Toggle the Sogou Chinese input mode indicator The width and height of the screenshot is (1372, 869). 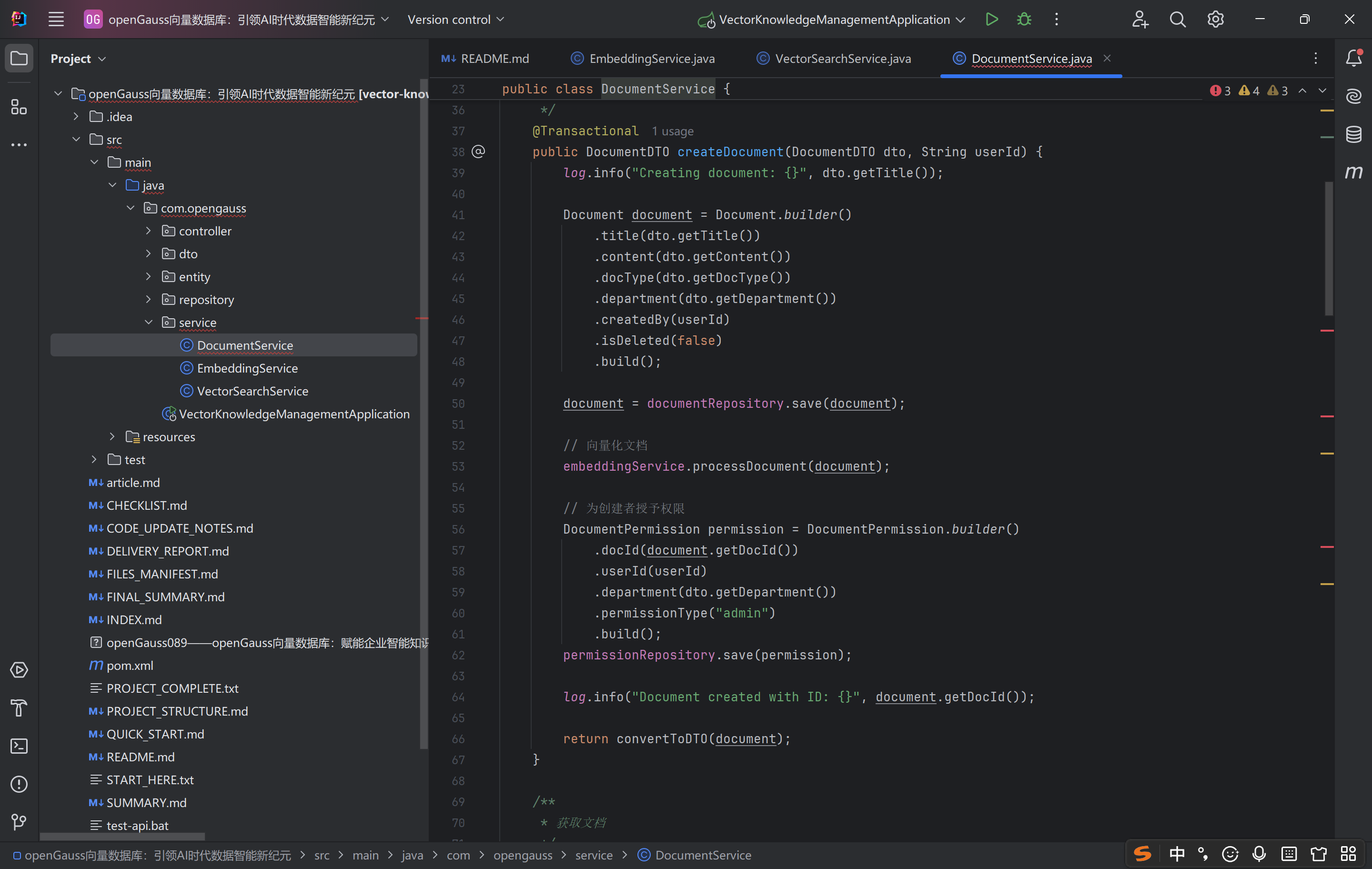tap(1176, 854)
